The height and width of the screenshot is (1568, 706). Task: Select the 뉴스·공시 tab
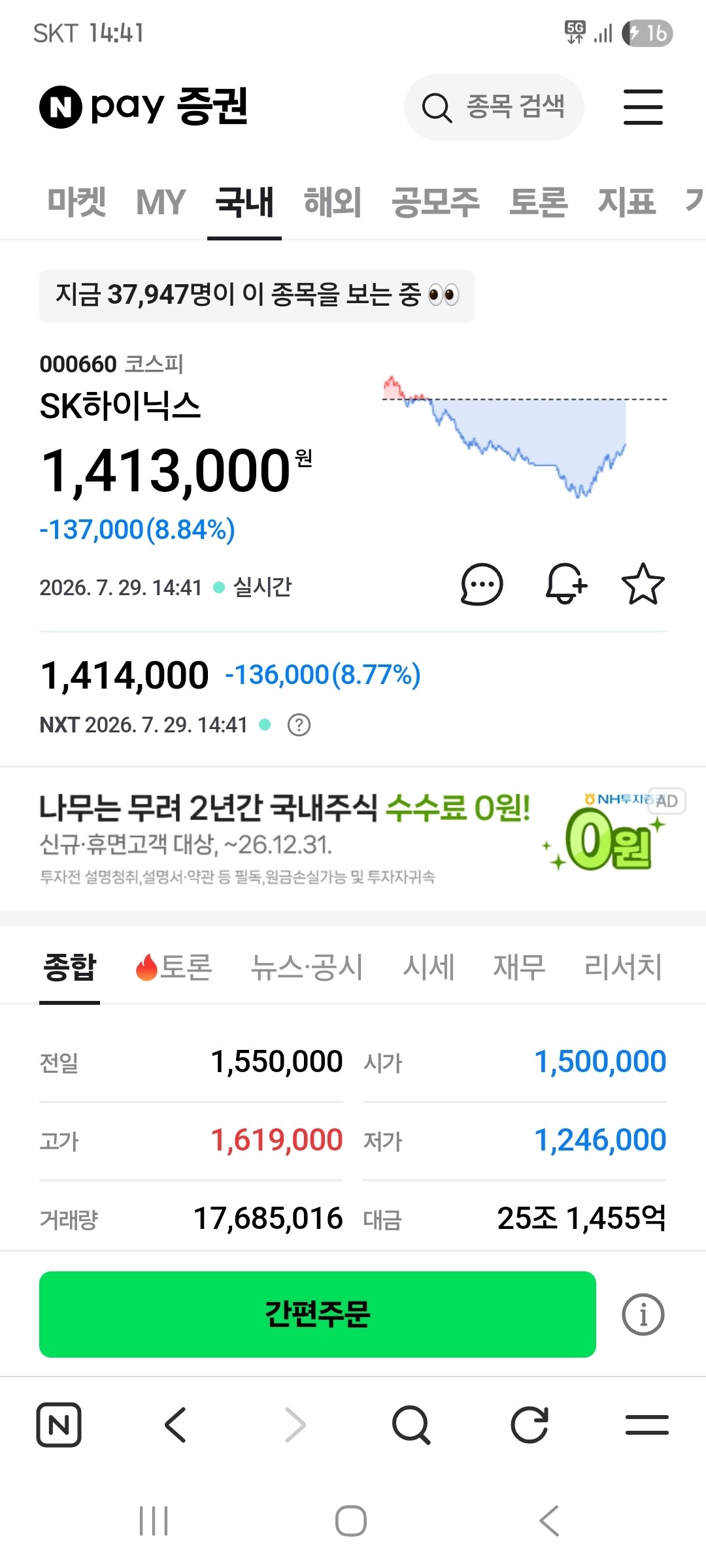coord(307,967)
